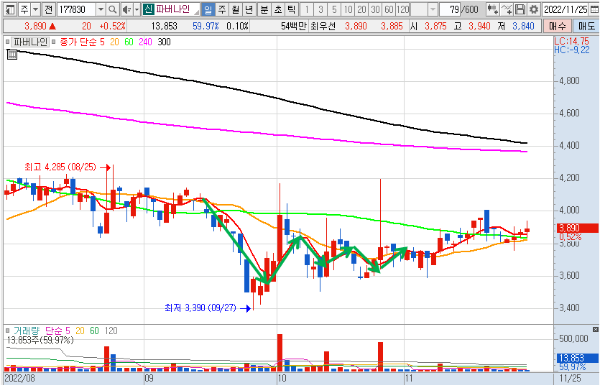Select the 주 weekly chart tab
Screen dimensions: 600x385
pos(222,9)
